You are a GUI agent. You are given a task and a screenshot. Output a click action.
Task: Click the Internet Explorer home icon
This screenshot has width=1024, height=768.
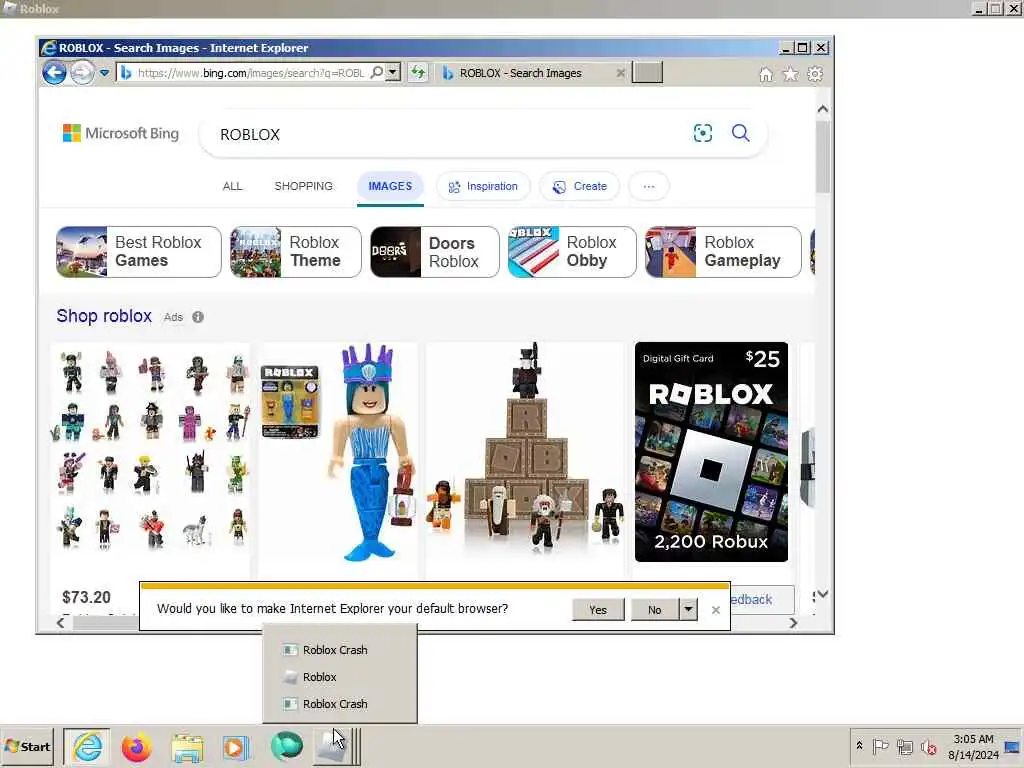(x=765, y=74)
